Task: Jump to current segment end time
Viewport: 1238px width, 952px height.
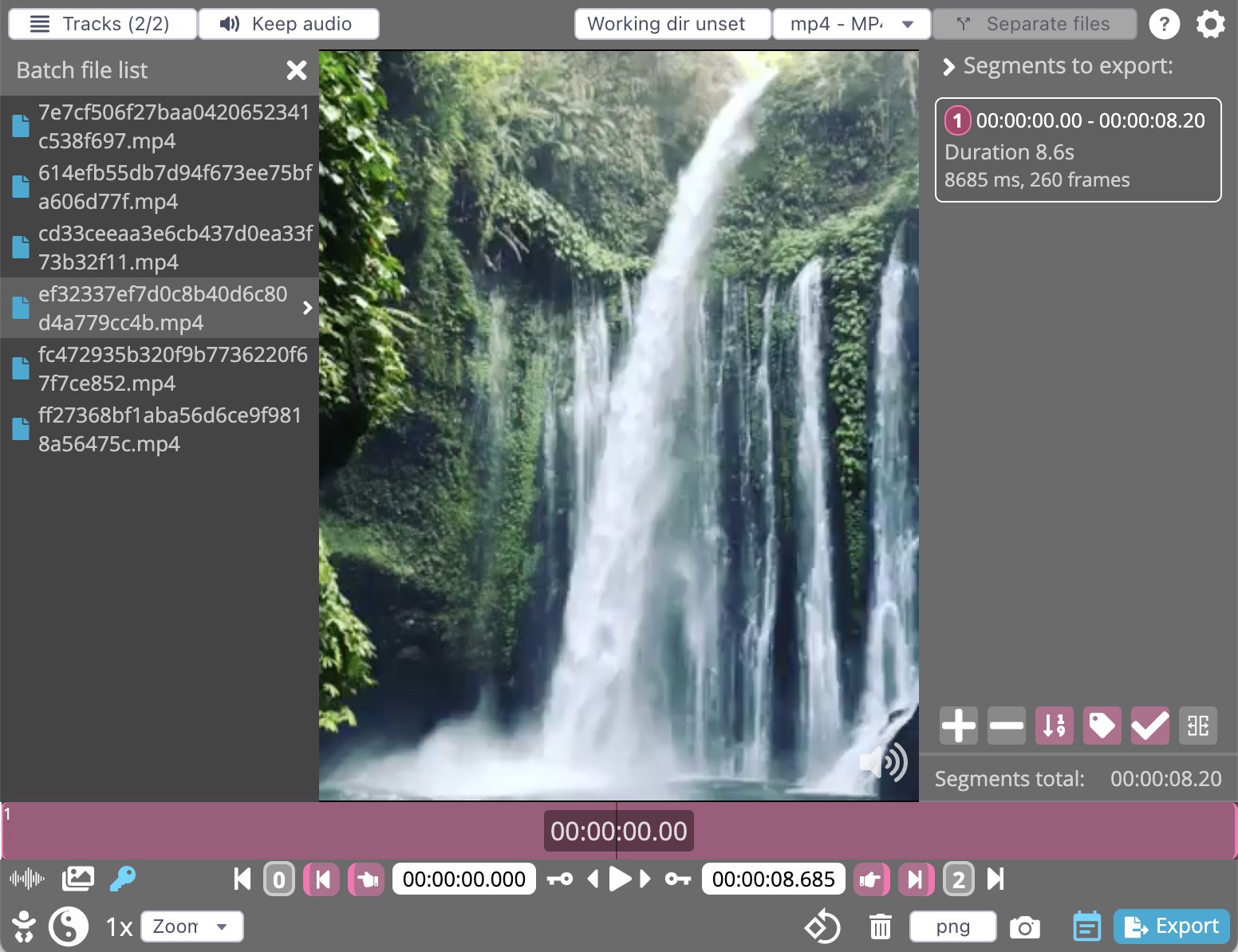Action: pyautogui.click(x=916, y=879)
